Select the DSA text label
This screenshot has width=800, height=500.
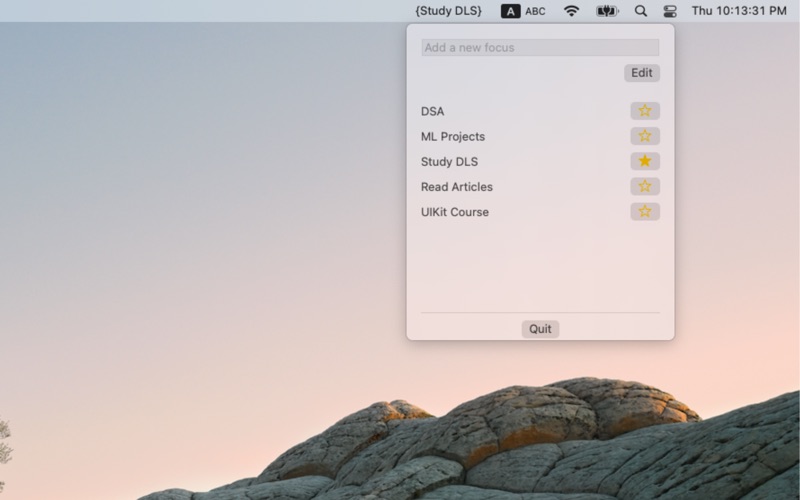click(433, 111)
